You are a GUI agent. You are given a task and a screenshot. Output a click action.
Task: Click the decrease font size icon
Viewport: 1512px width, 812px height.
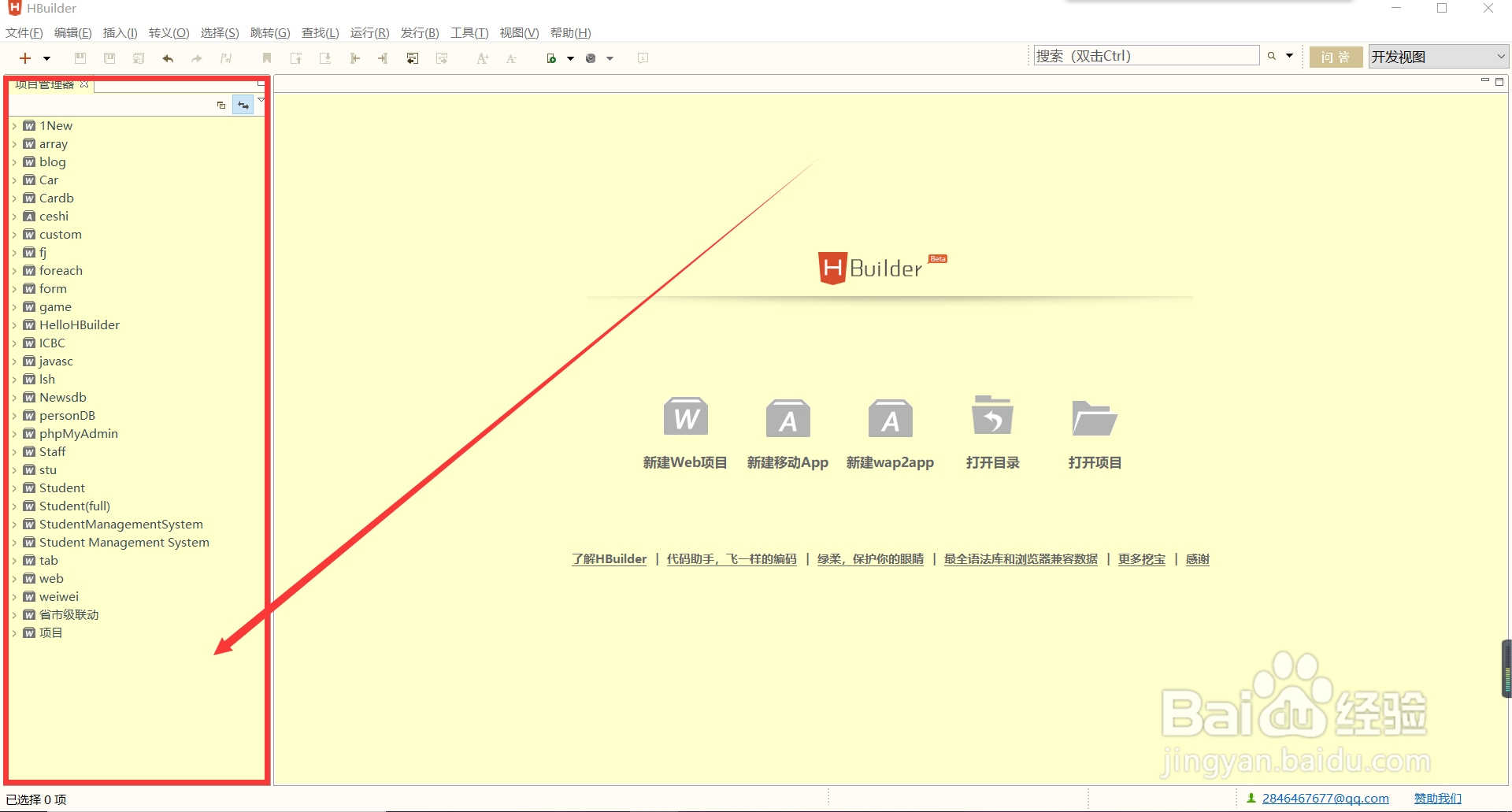tap(511, 58)
